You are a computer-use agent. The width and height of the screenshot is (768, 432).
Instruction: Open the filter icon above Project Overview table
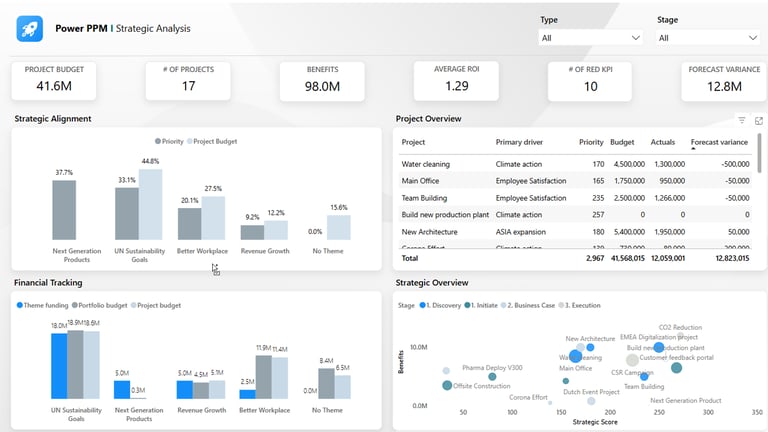(742, 120)
